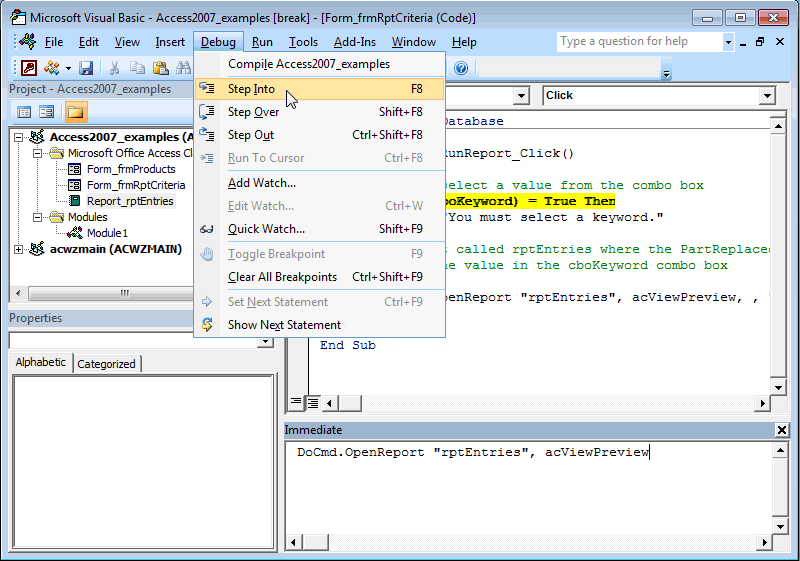The height and width of the screenshot is (561, 800).
Task: Switch to Full Module View in code window
Action: pyautogui.click(x=313, y=403)
